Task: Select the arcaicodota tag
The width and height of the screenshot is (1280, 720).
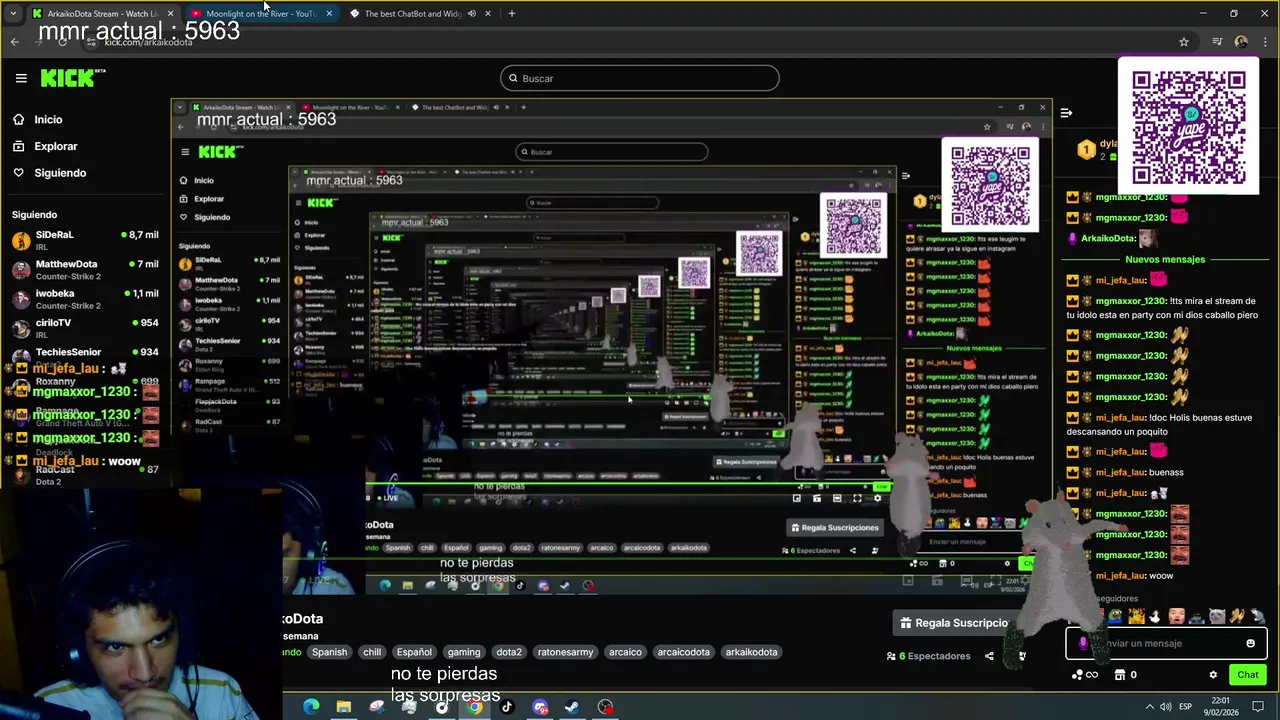Action: click(683, 652)
